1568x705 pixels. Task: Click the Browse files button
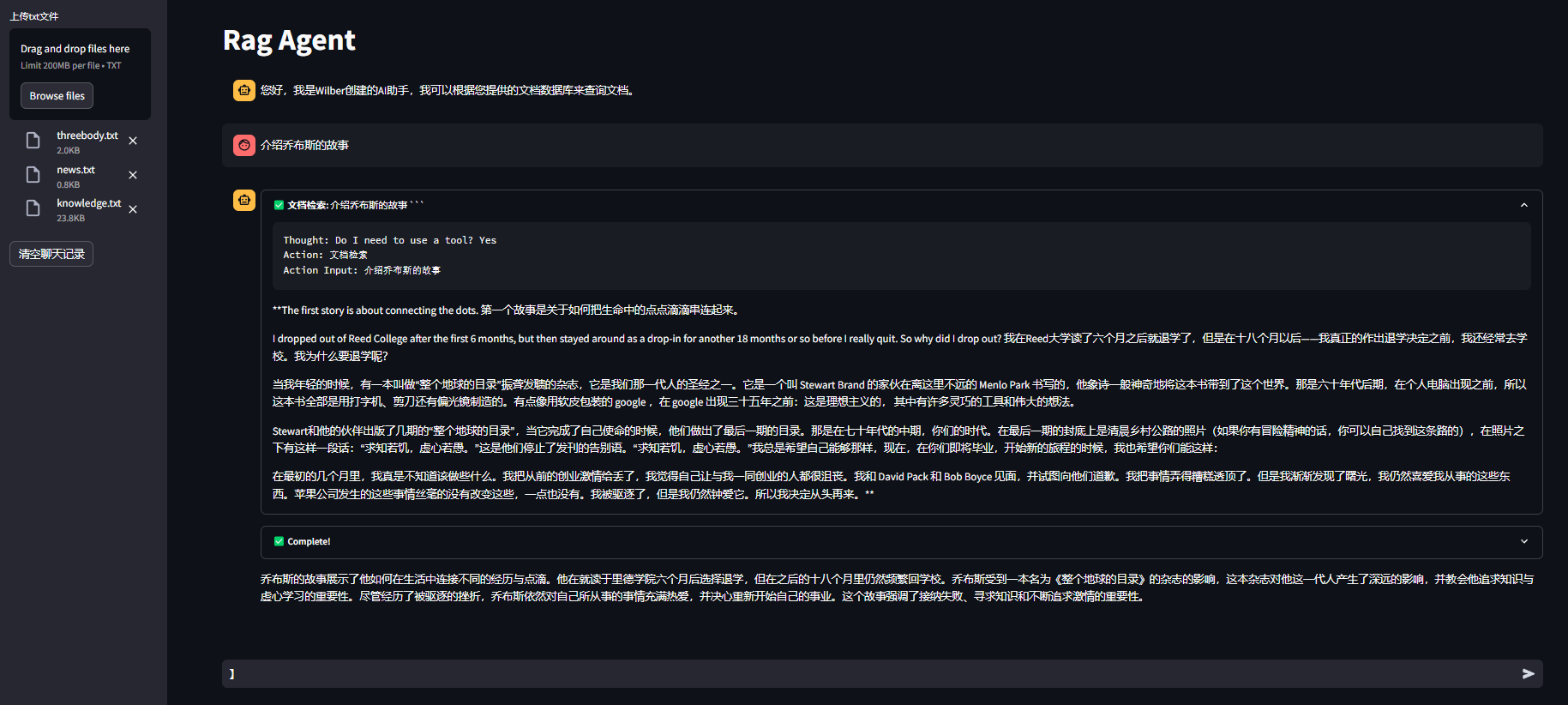57,96
